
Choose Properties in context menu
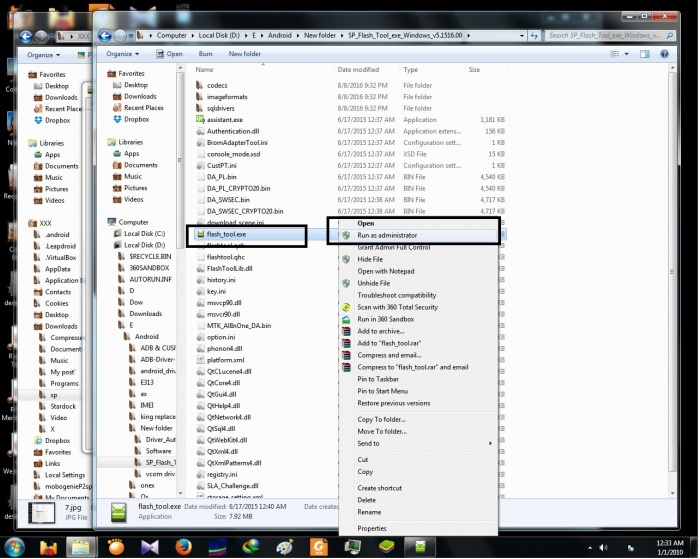coord(419,528)
